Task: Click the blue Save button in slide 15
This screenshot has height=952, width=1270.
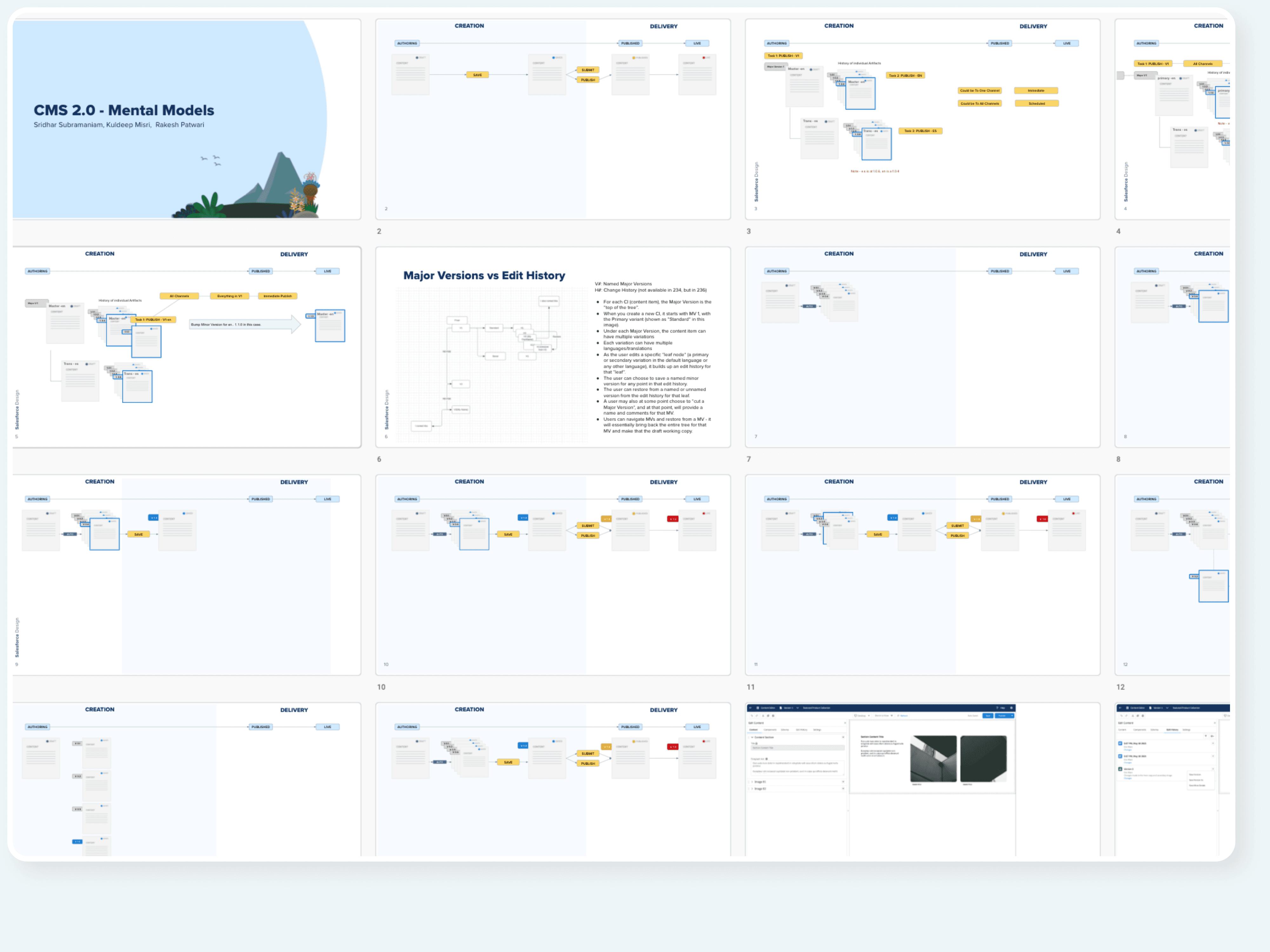Action: (x=987, y=716)
